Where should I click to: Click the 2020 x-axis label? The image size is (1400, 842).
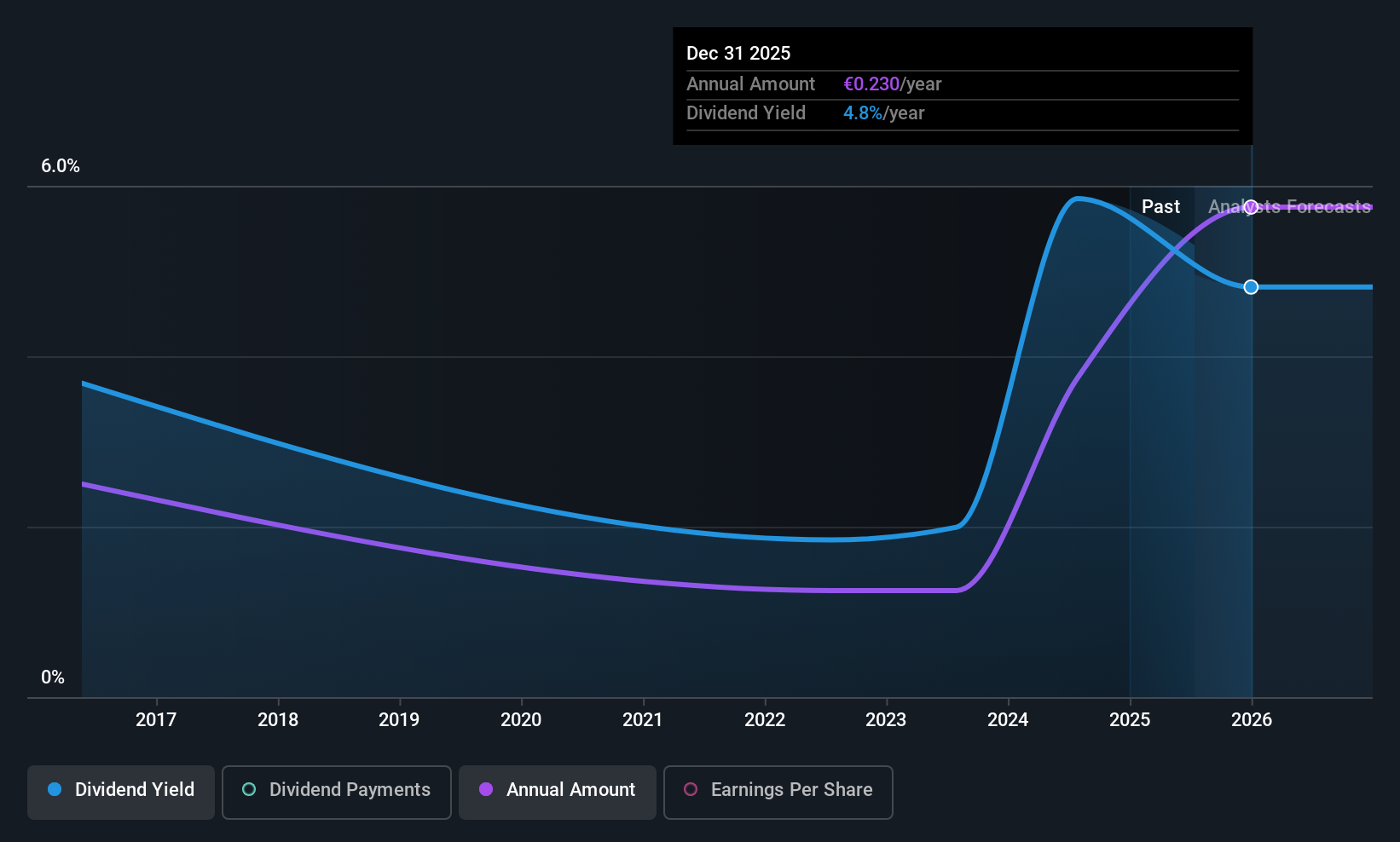coord(521,720)
